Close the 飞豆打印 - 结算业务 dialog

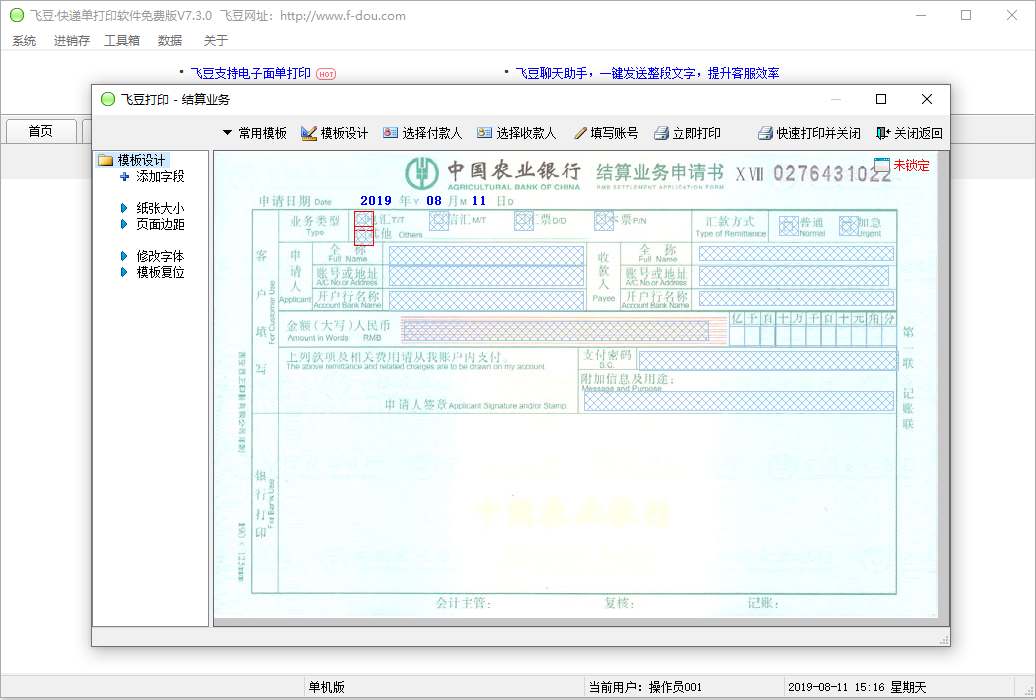pos(927,99)
